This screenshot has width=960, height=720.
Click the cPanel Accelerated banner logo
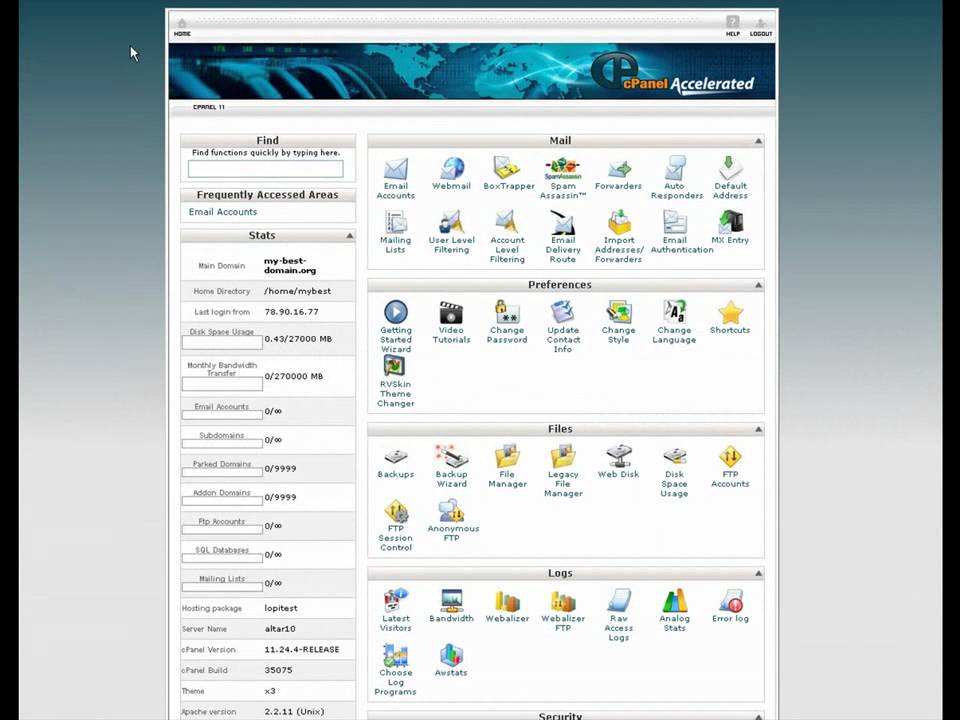[672, 73]
